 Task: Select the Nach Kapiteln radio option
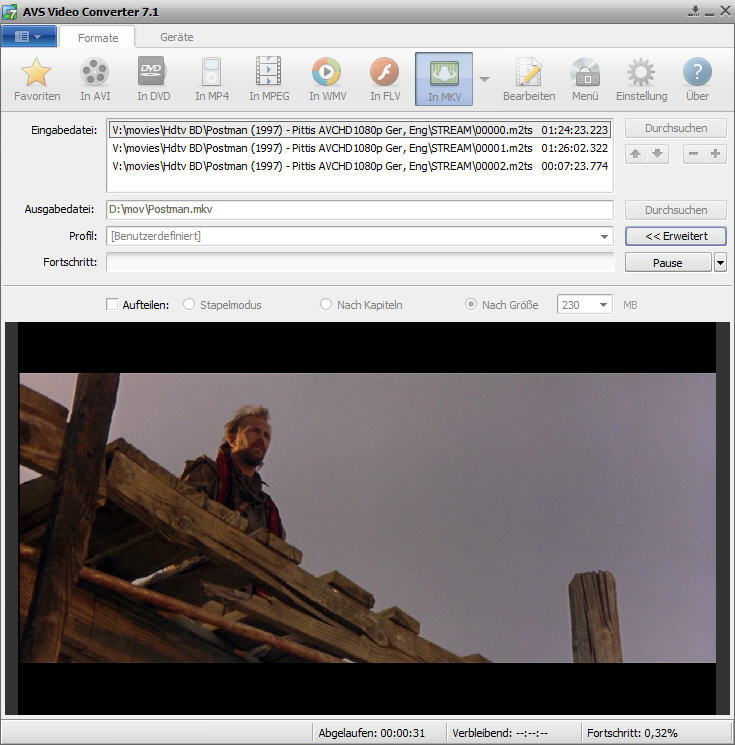pos(325,304)
